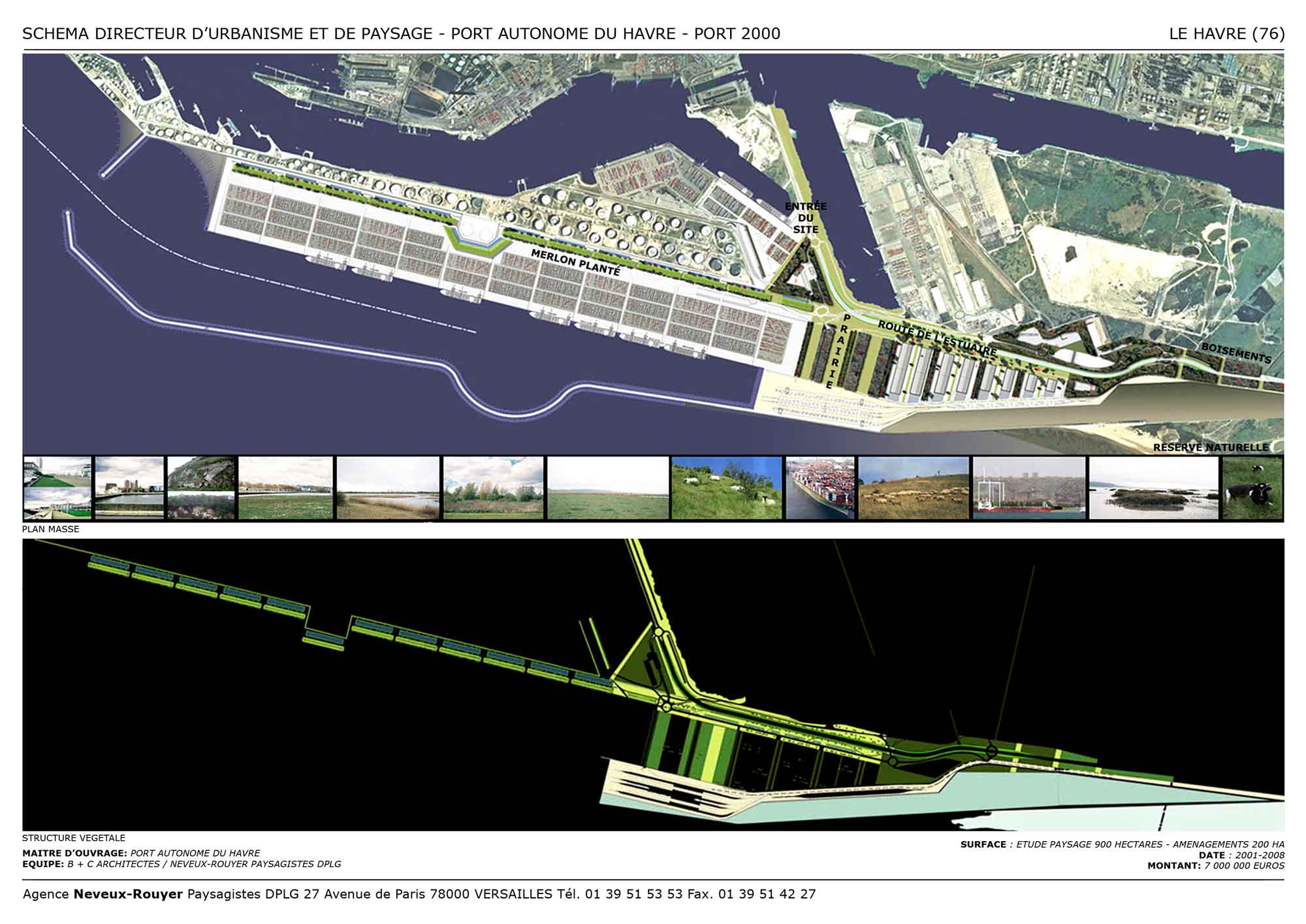Click the 'RESERVE NATURELLE' label

coord(1211,447)
